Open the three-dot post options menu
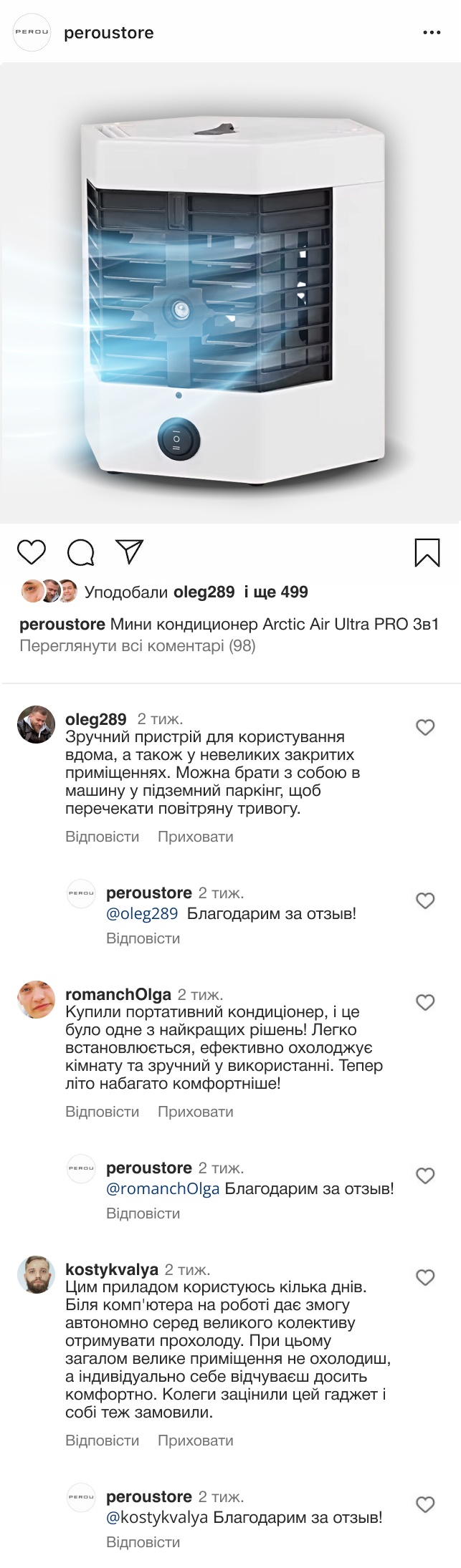461x1568 pixels. pyautogui.click(x=432, y=33)
